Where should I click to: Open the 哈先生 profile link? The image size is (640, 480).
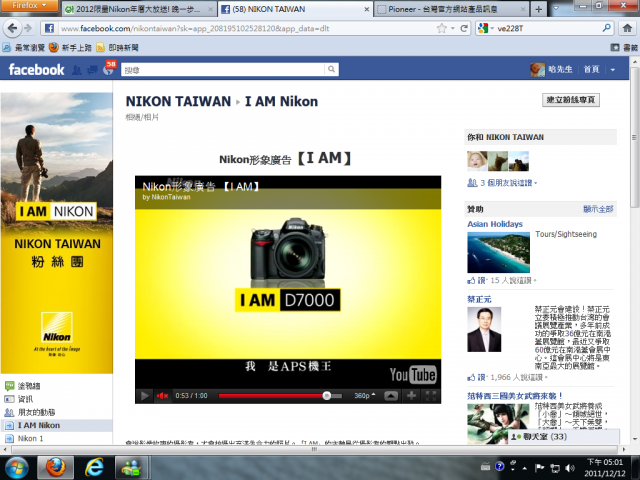pos(551,69)
